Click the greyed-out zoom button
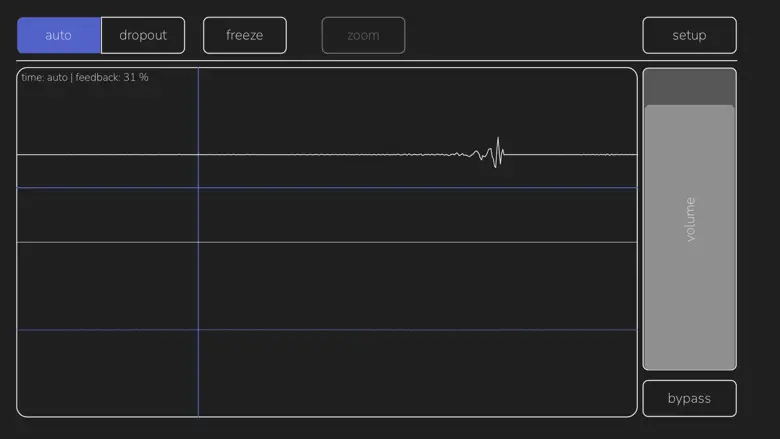The width and height of the screenshot is (780, 439). coord(363,35)
